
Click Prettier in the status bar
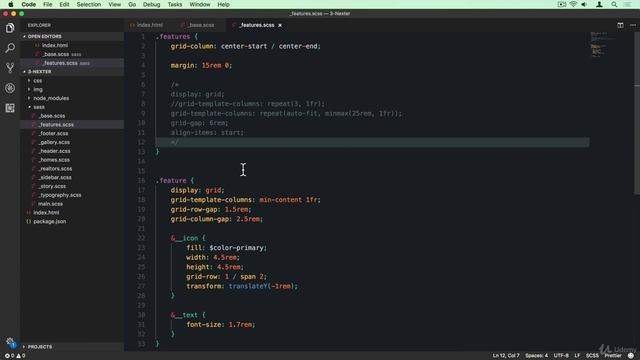(x=613, y=356)
